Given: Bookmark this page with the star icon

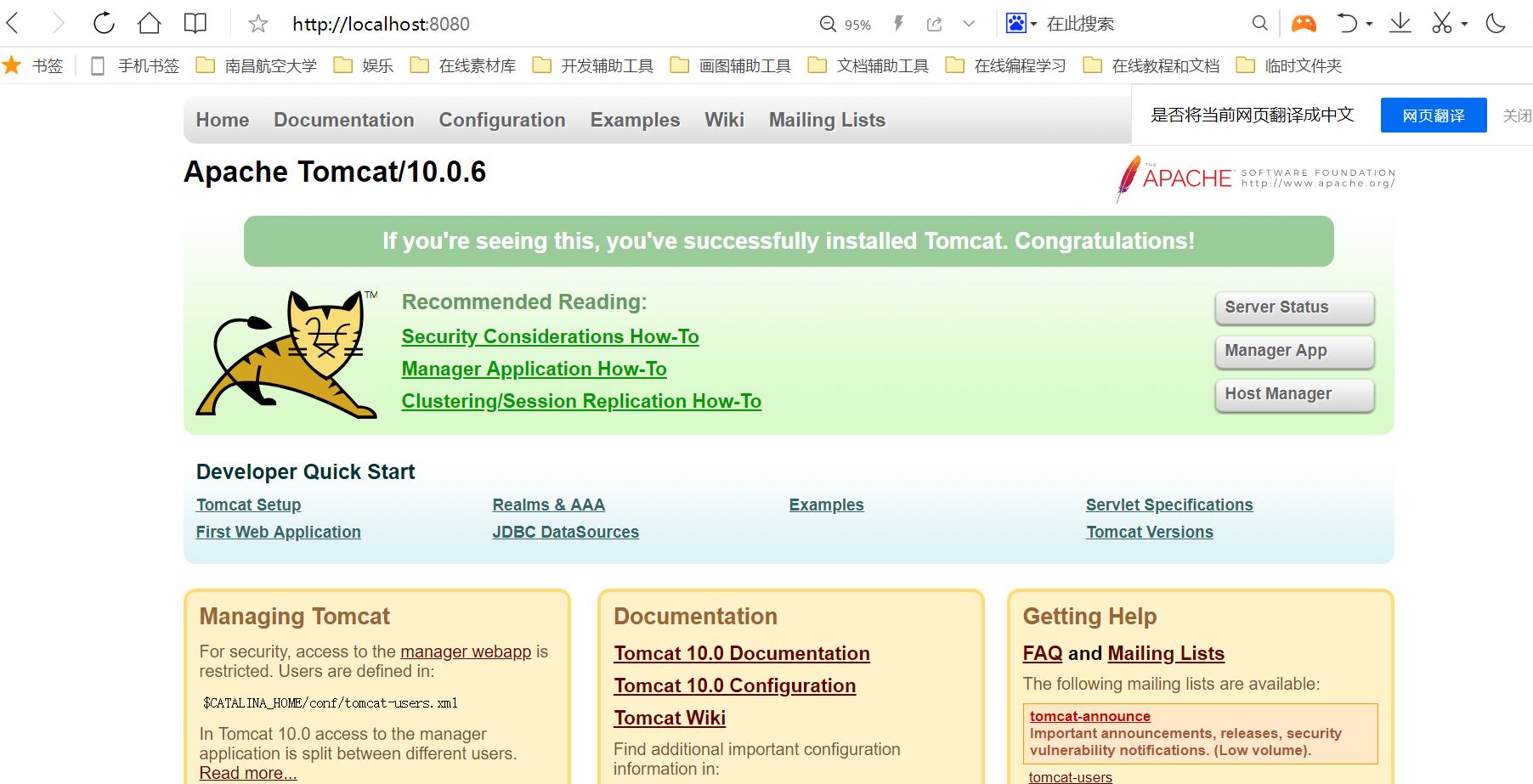Looking at the screenshot, I should pyautogui.click(x=258, y=24).
